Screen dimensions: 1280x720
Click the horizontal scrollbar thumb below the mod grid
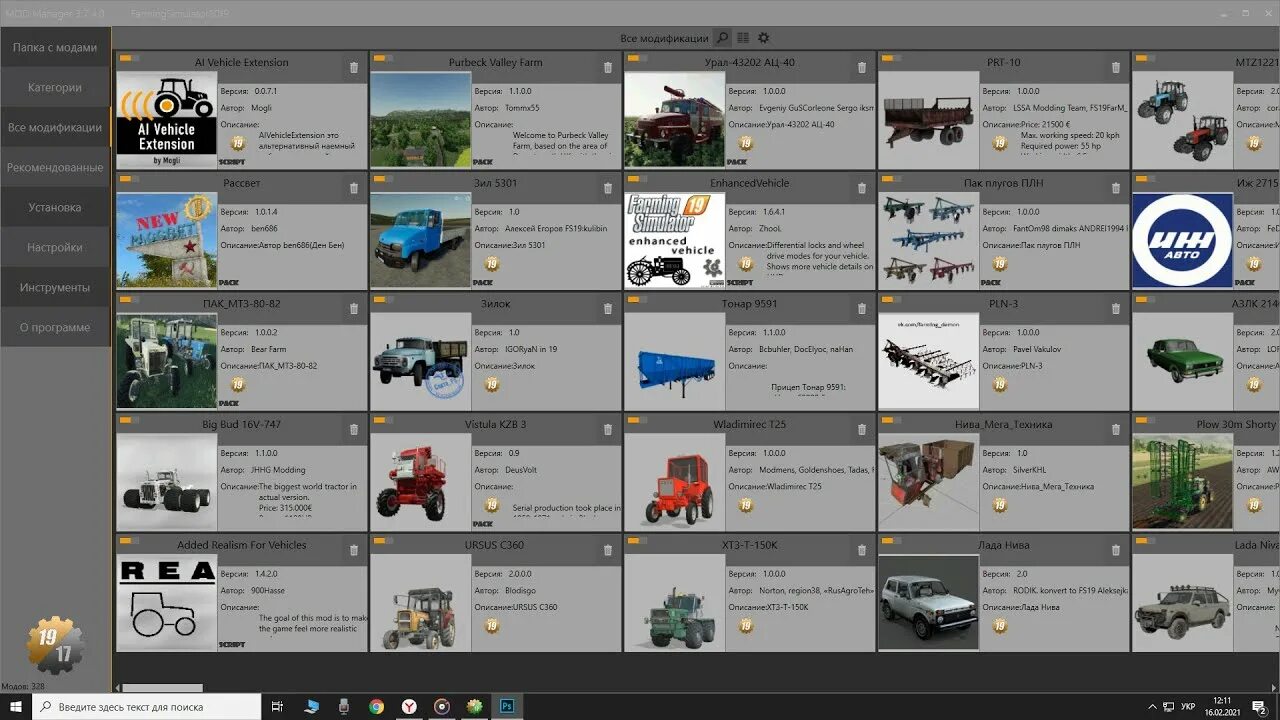click(162, 688)
